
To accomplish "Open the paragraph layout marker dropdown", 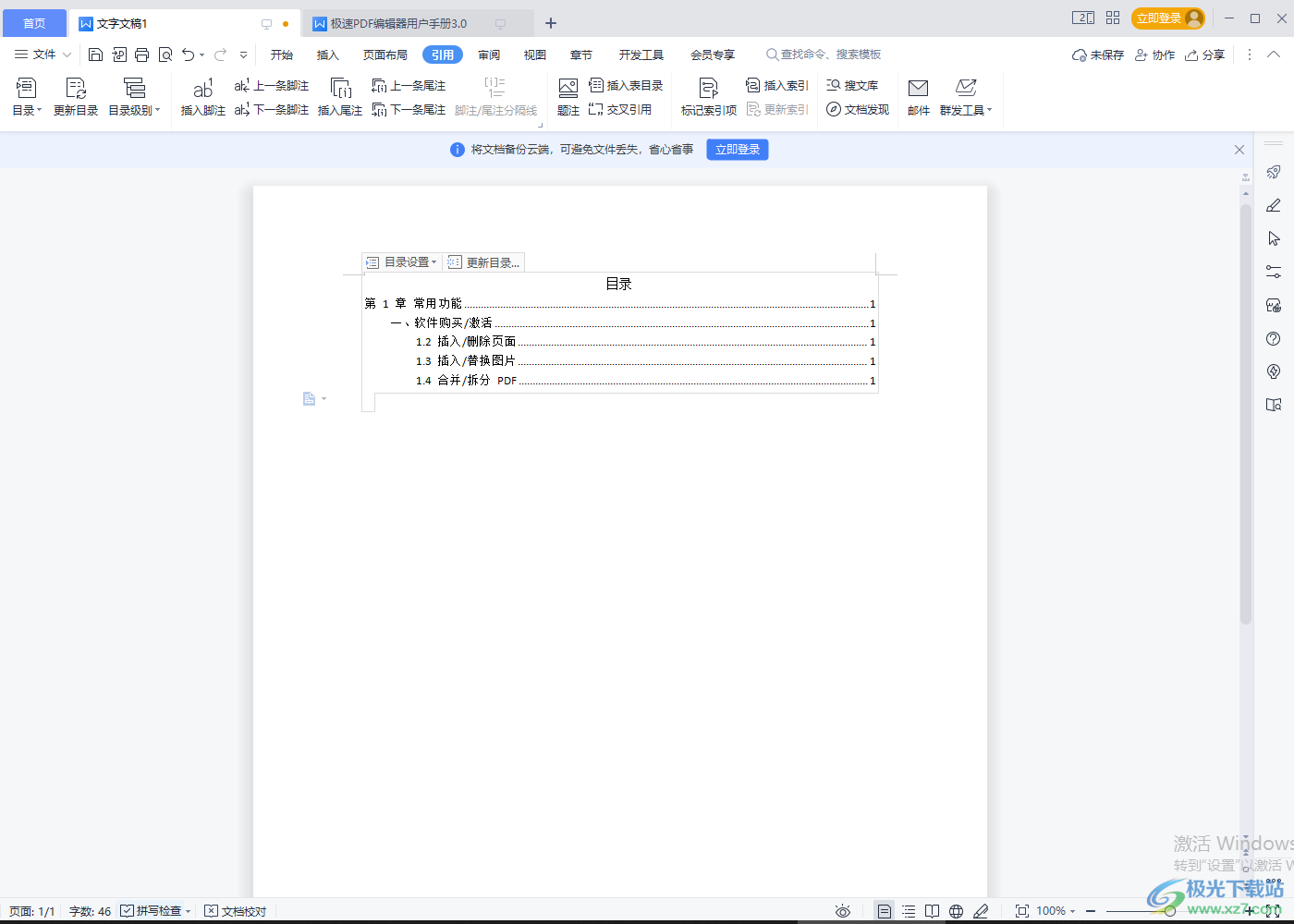I will pos(314,399).
